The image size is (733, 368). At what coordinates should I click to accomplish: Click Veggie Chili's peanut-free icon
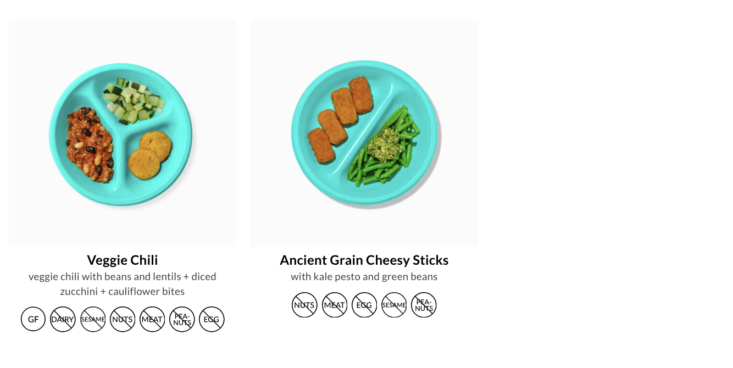click(182, 319)
